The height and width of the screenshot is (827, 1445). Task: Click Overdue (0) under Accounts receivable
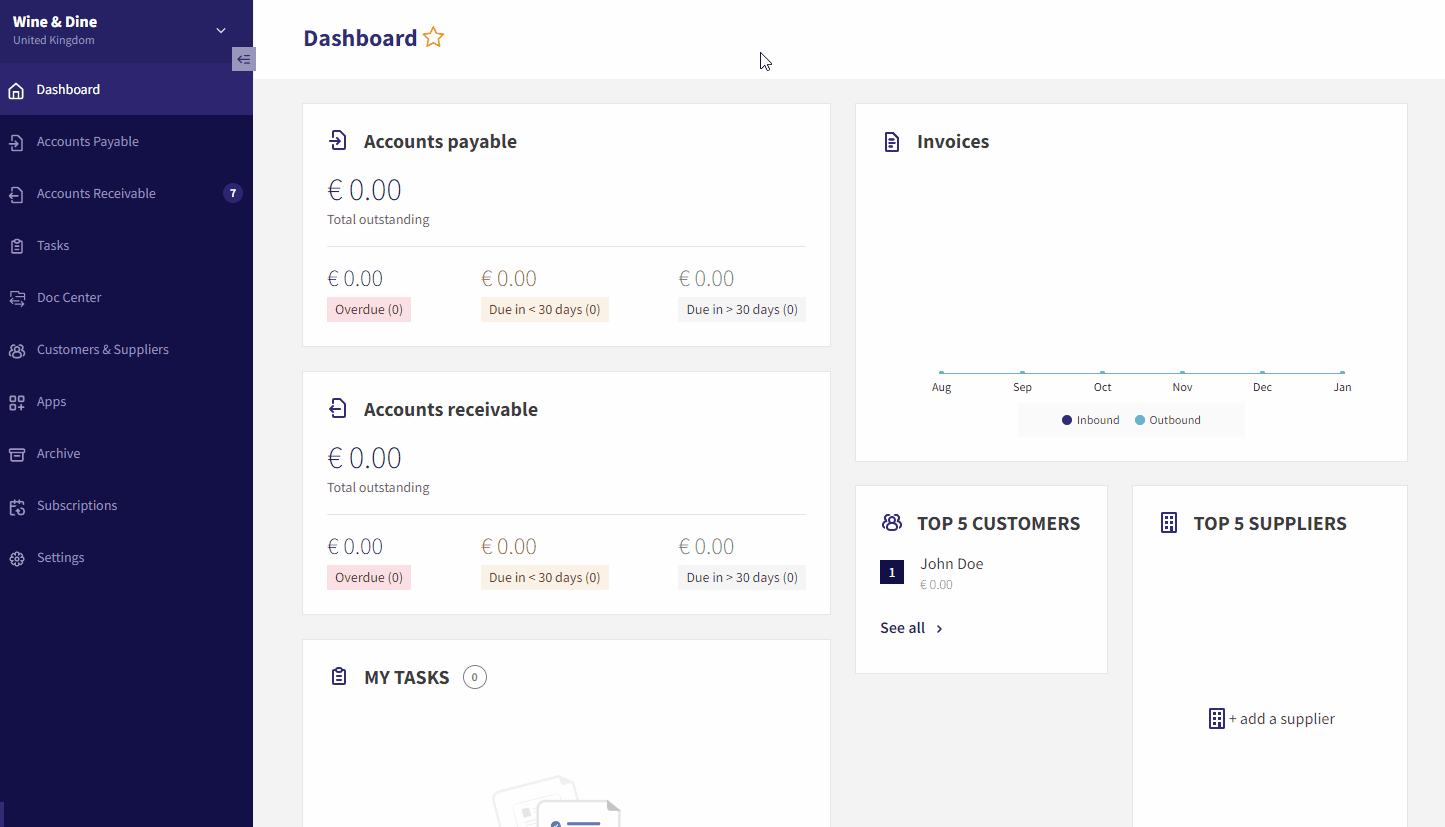point(369,578)
